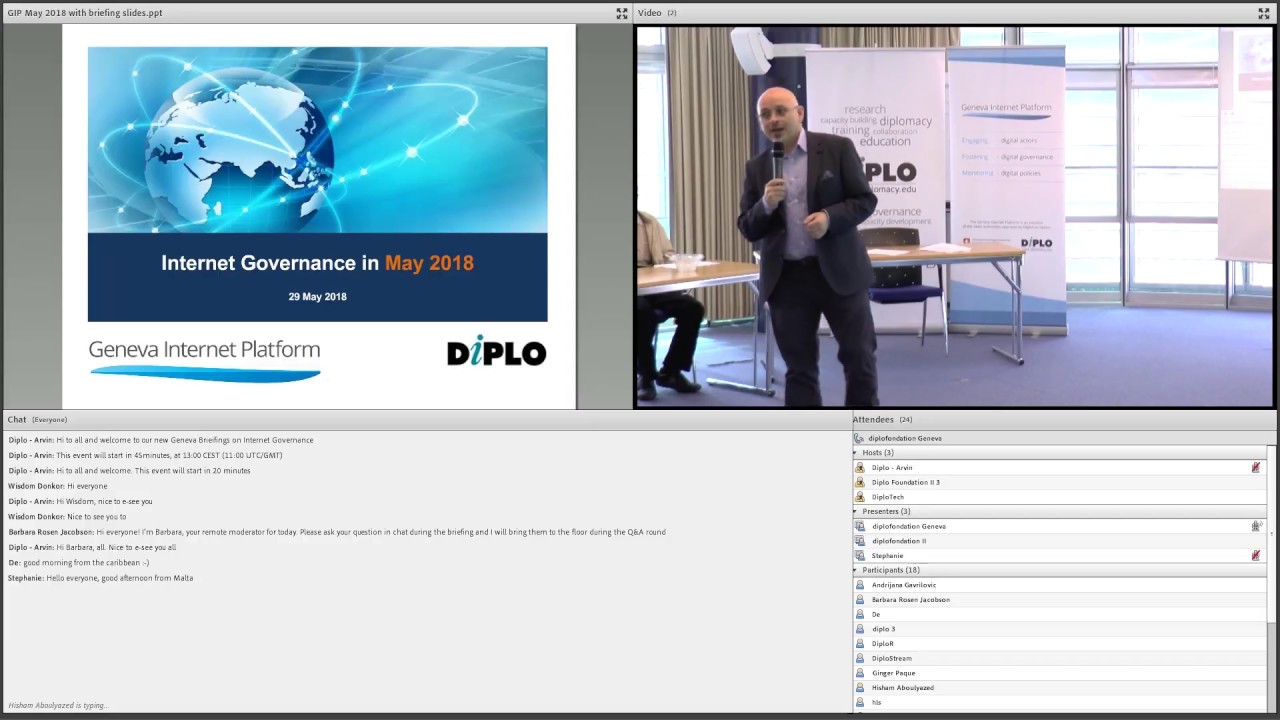1280x720 pixels.
Task: Click presenter icon beside diplofondation Geneva in Presenters
Action: tap(859, 526)
